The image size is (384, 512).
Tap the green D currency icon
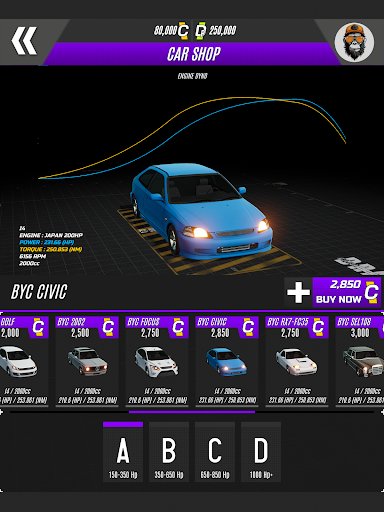200,31
